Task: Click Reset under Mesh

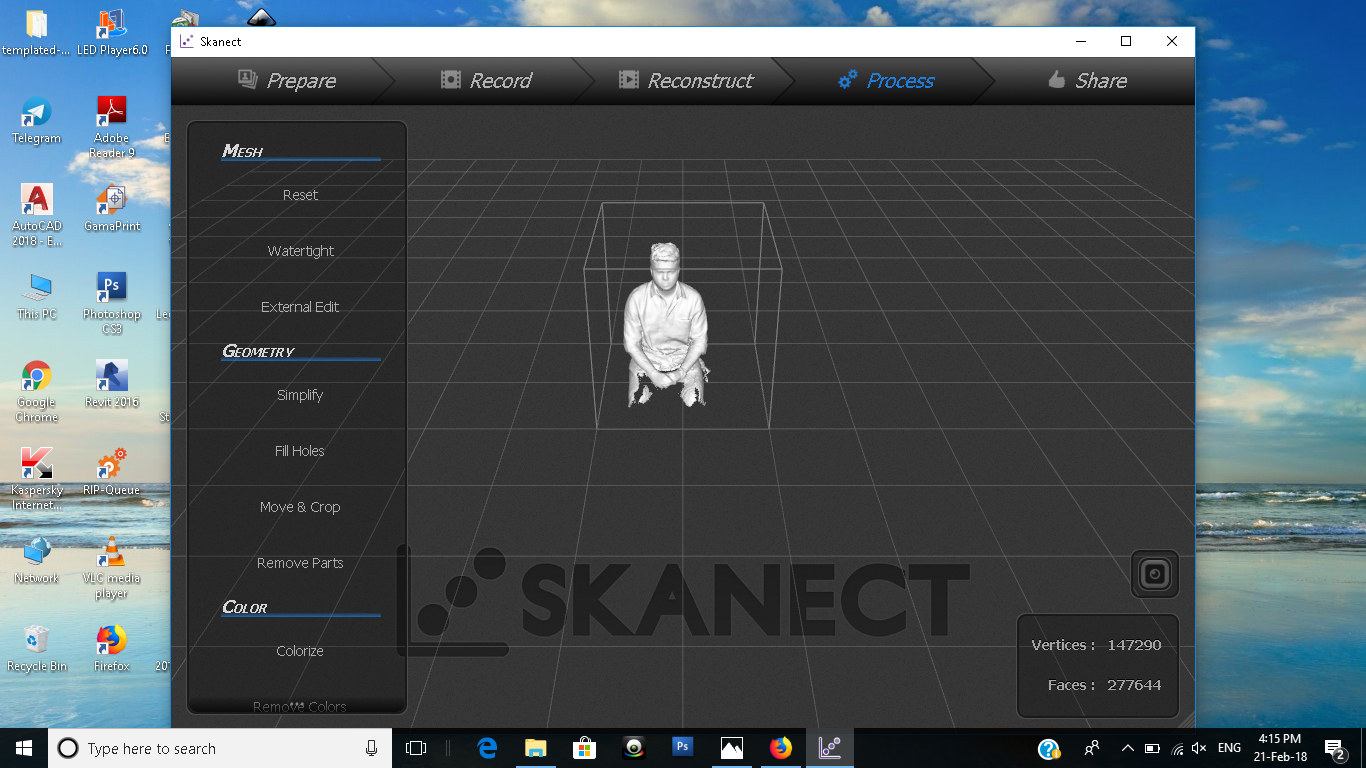Action: click(x=300, y=195)
